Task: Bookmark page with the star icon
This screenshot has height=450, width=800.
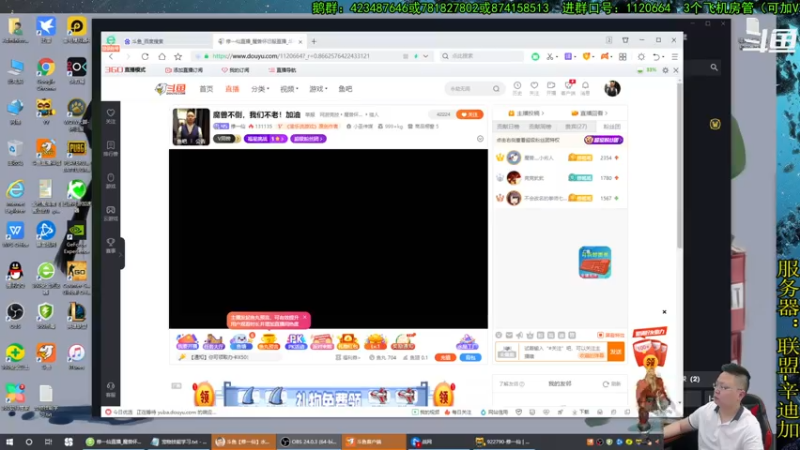Action: pos(178,56)
